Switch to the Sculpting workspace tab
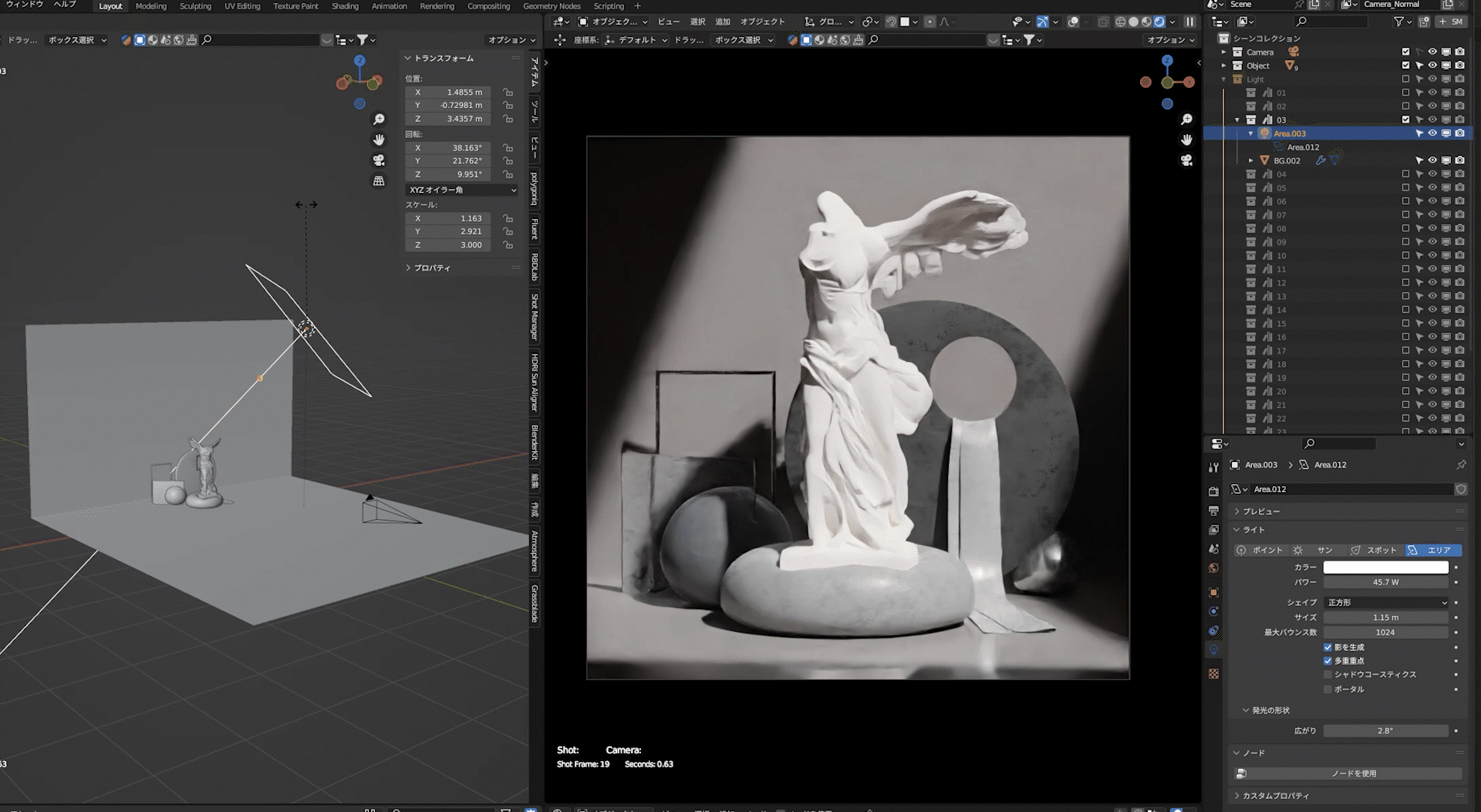This screenshot has height=812, width=1481. [195, 6]
